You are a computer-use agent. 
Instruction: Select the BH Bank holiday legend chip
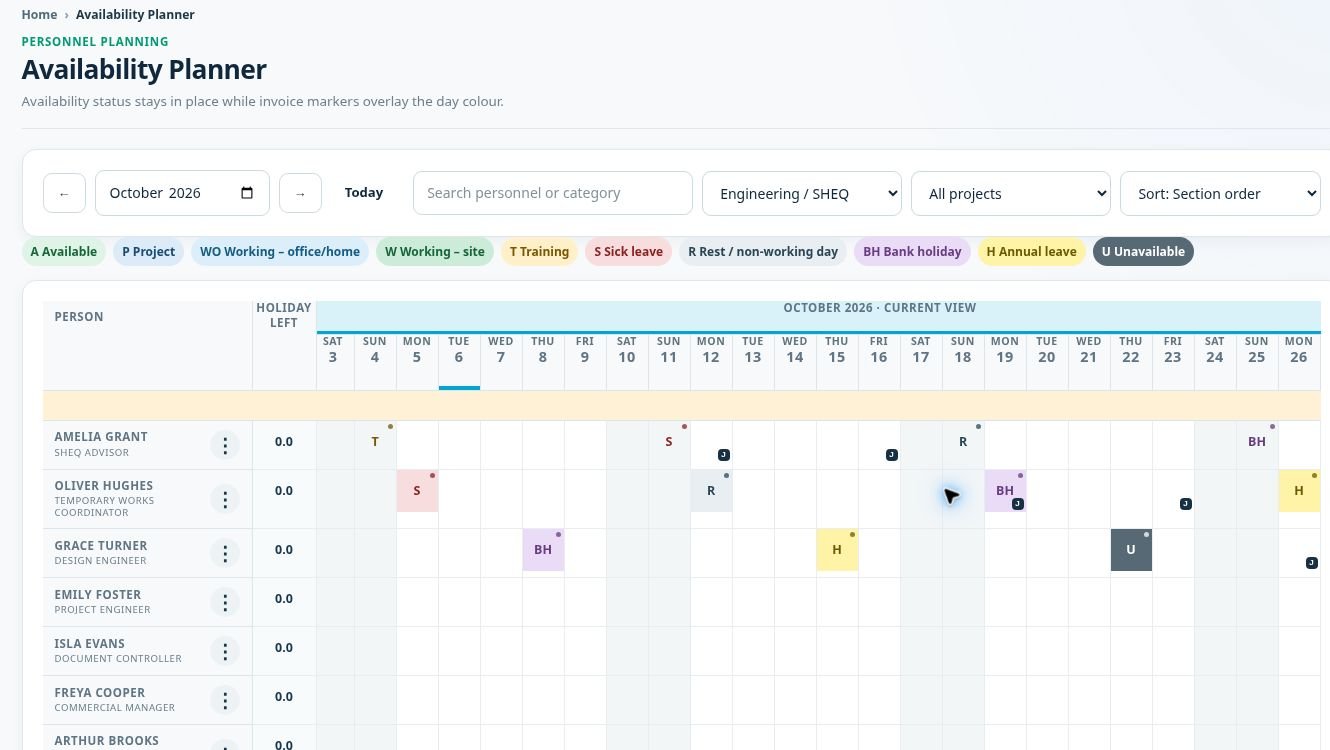(912, 252)
